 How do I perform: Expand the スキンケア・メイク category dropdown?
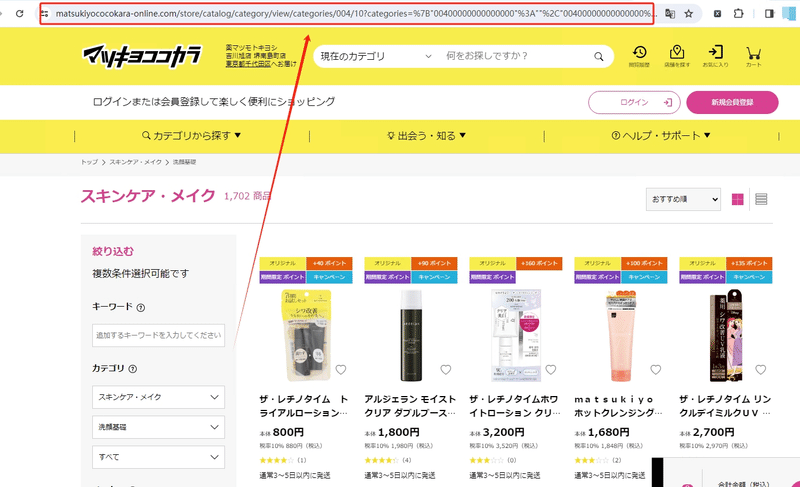point(158,397)
